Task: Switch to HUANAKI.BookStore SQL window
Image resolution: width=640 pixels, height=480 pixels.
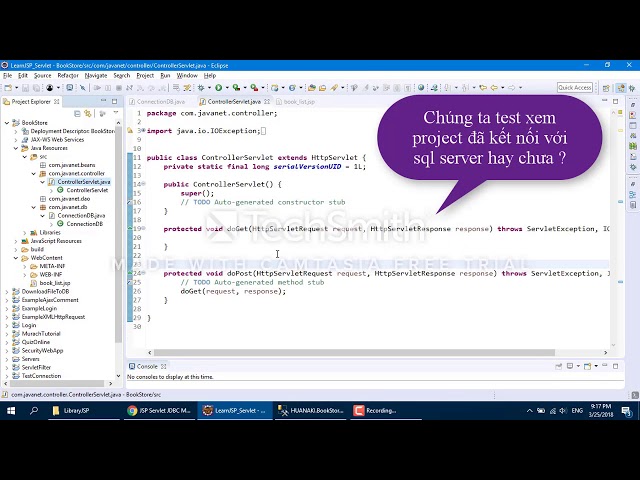Action: click(311, 411)
